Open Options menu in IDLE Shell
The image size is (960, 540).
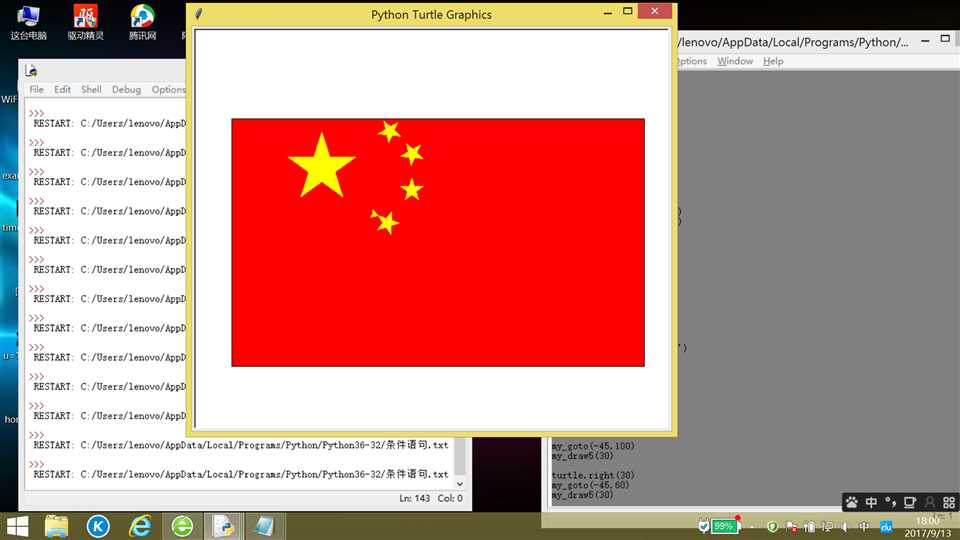point(168,89)
